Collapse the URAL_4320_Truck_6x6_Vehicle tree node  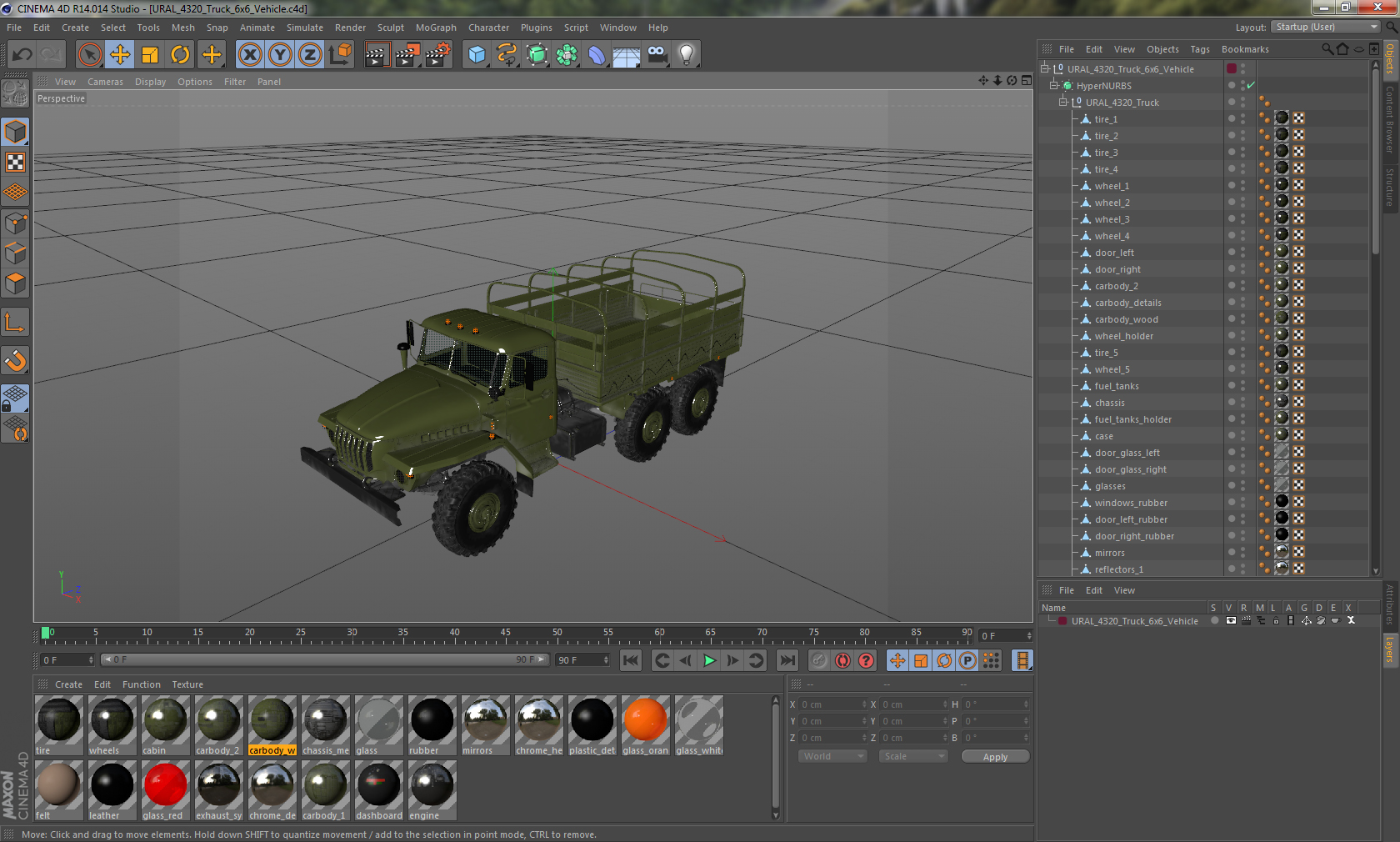(1045, 68)
